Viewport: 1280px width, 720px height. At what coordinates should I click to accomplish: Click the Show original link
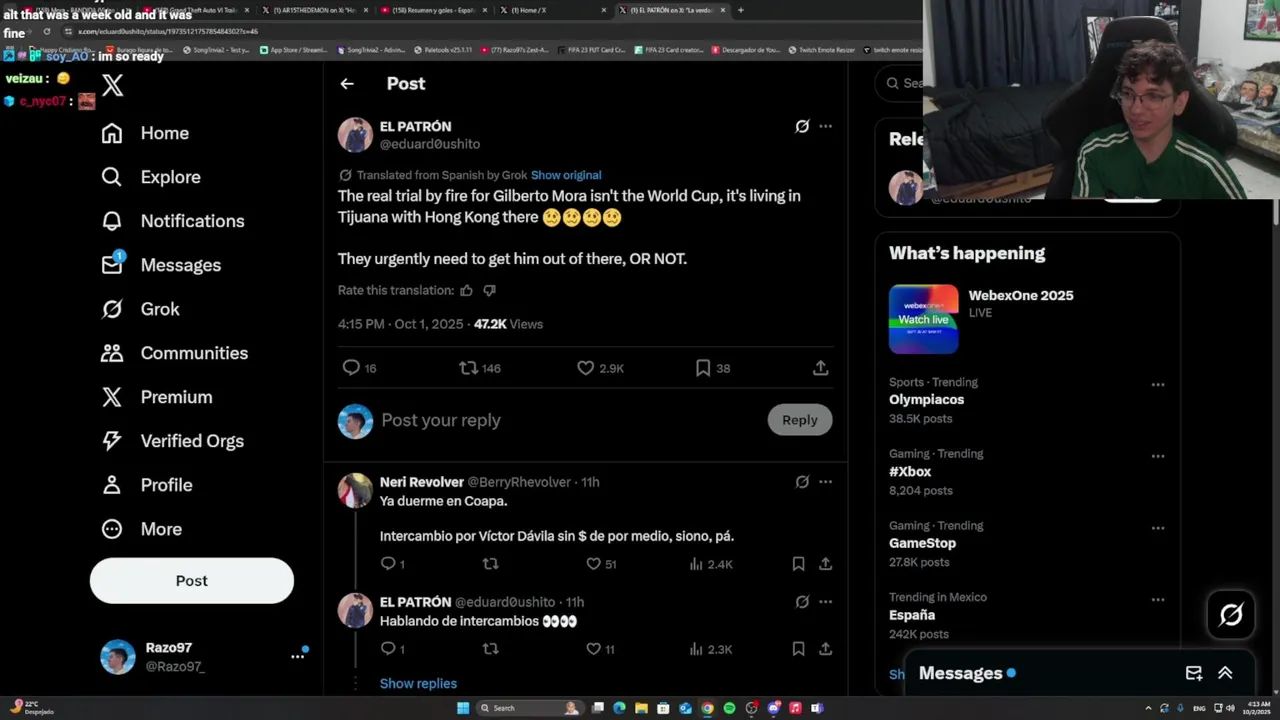[566, 175]
